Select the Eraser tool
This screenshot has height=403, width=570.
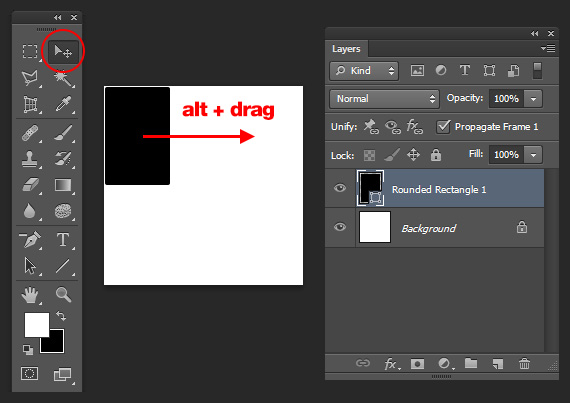coord(31,185)
